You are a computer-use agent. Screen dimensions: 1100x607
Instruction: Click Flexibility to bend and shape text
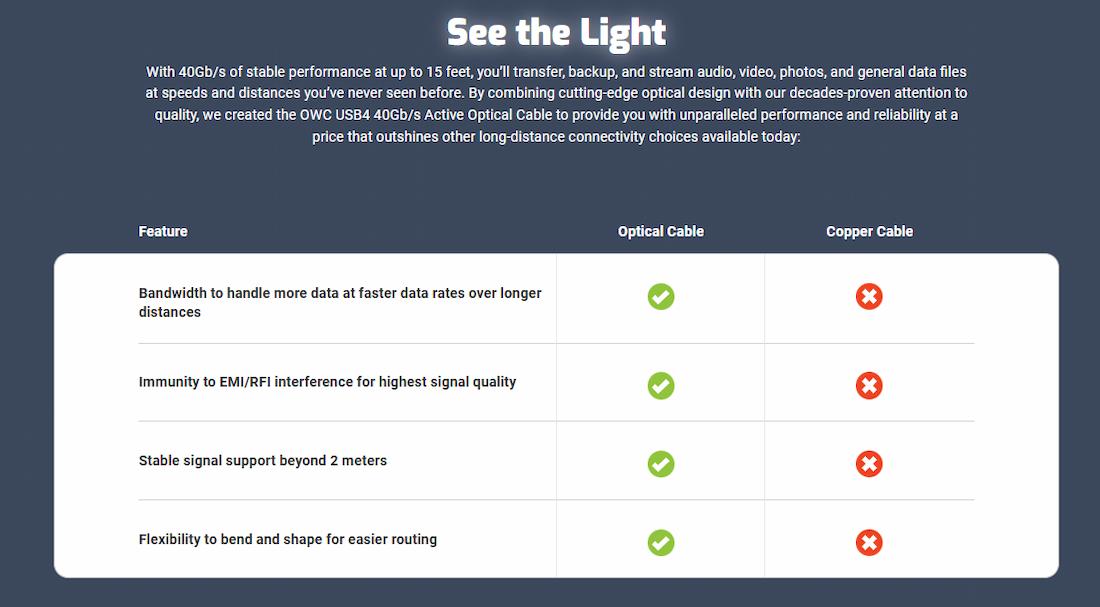287,539
